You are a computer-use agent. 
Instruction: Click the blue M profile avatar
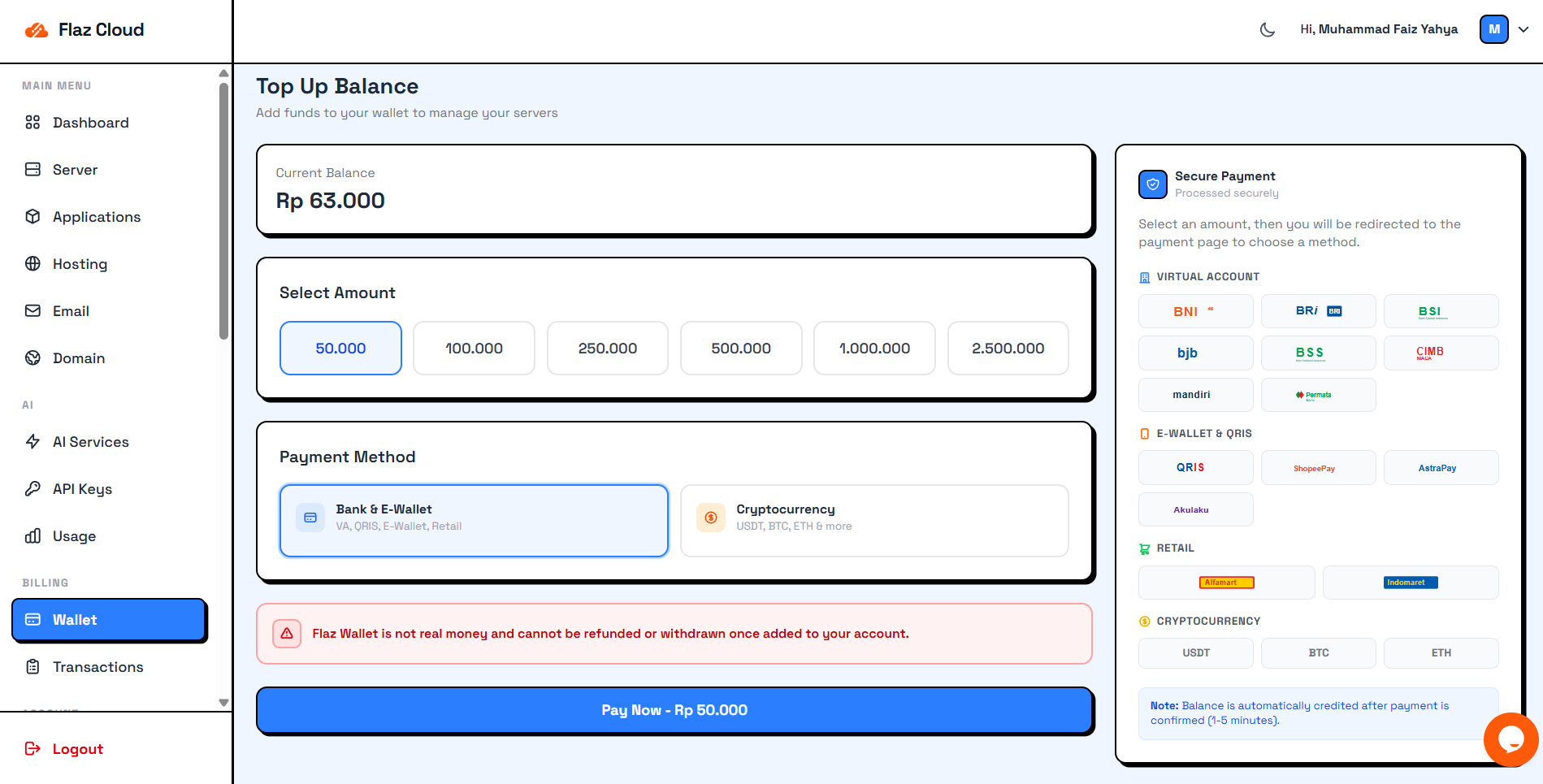coord(1493,29)
